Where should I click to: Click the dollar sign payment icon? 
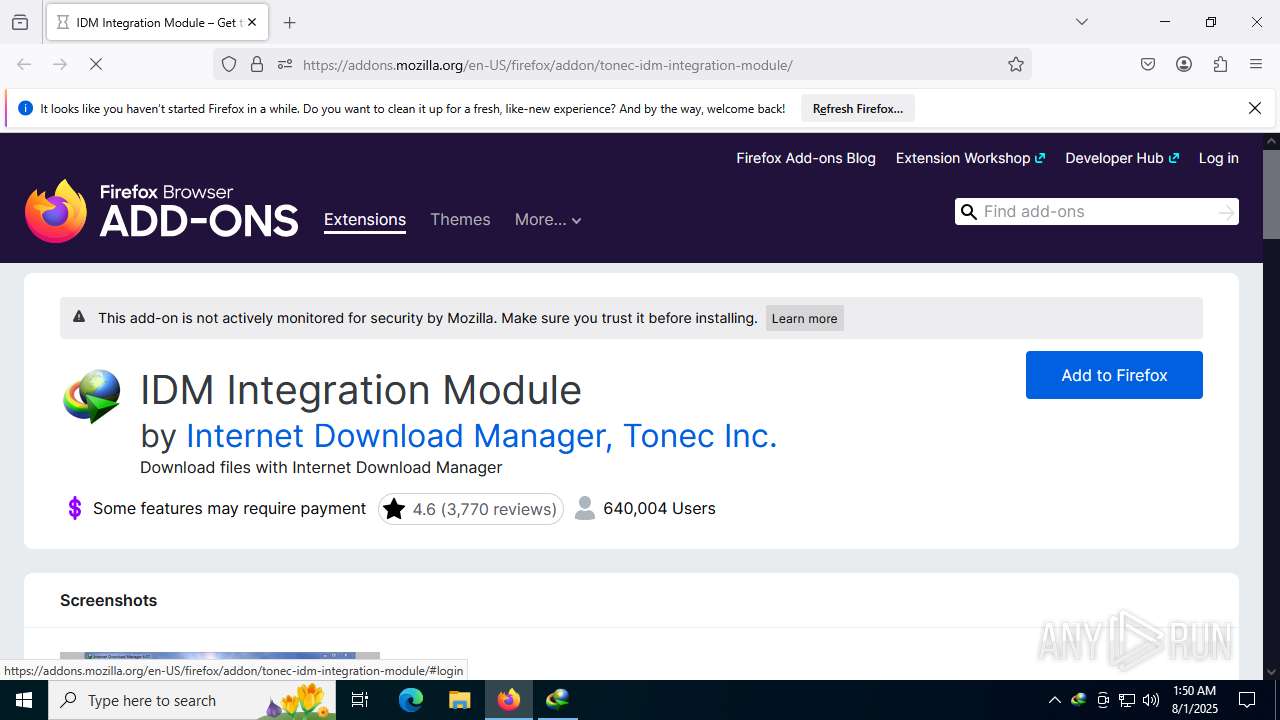pos(75,508)
